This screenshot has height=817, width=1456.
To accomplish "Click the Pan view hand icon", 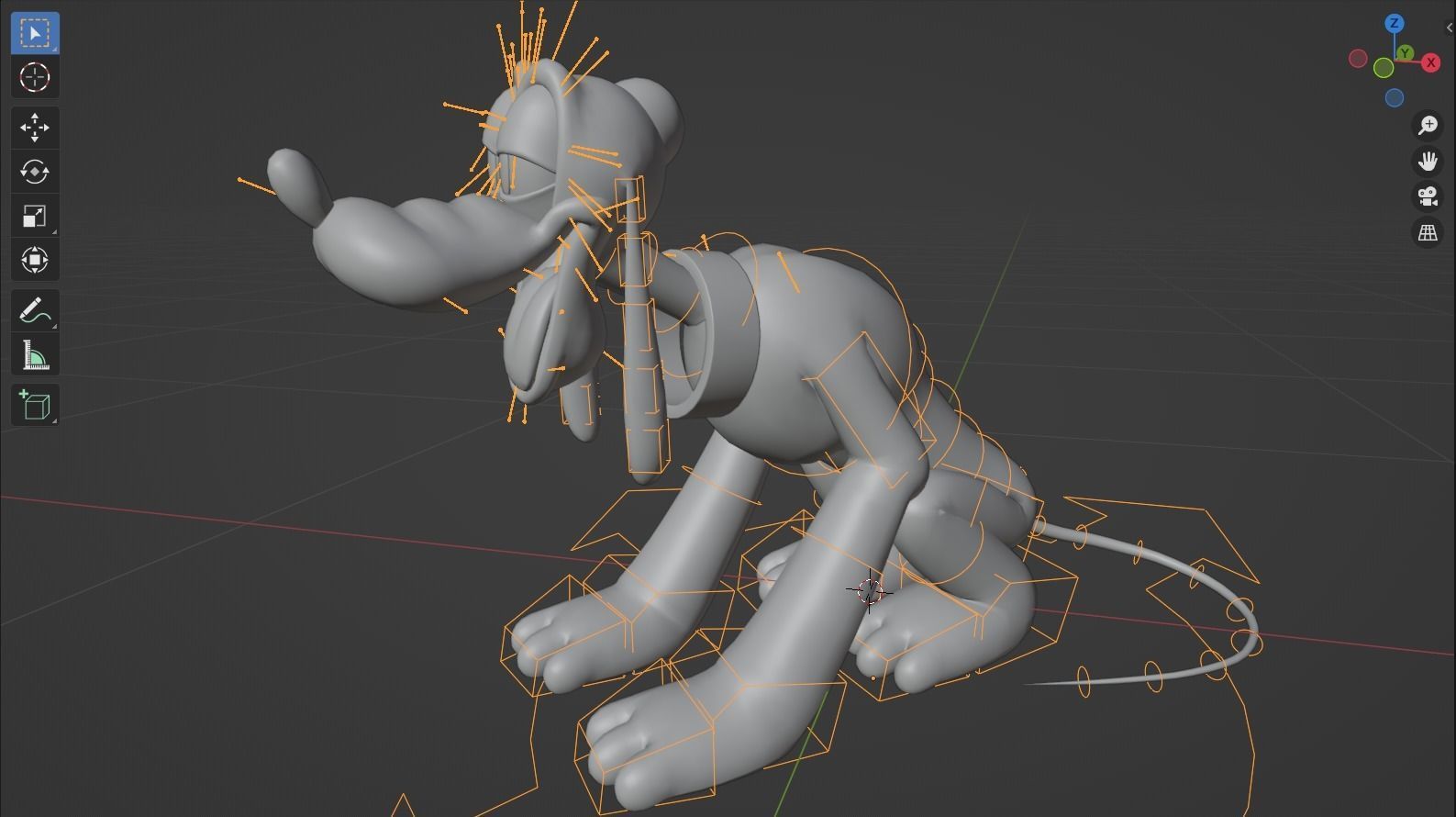I will tap(1428, 161).
